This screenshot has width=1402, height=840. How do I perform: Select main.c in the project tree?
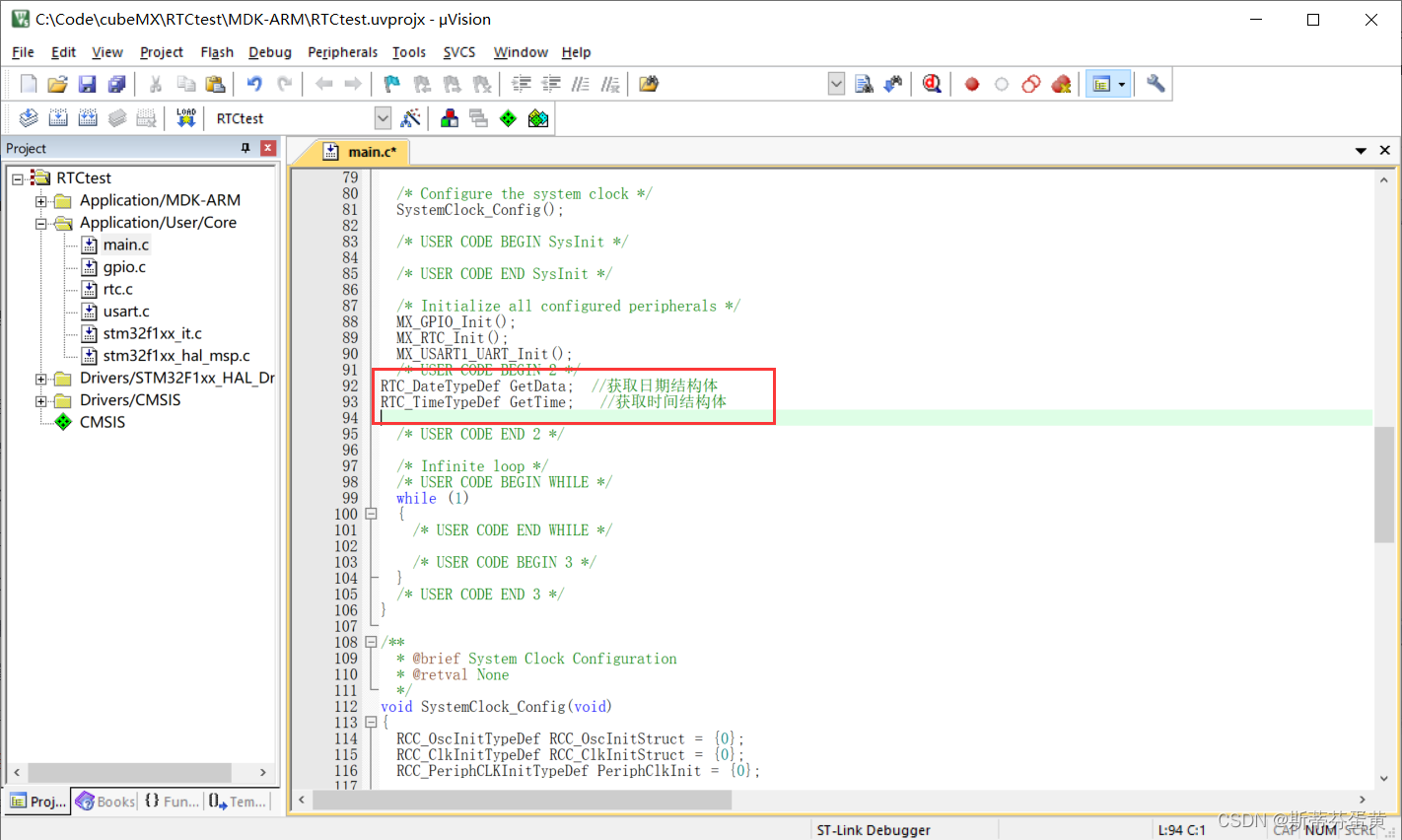coord(126,245)
